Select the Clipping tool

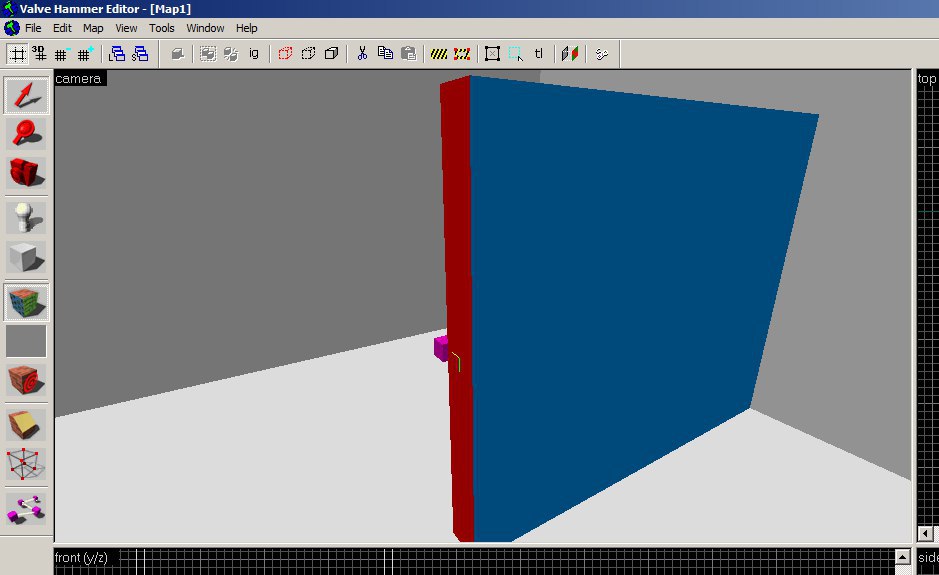tap(26, 425)
